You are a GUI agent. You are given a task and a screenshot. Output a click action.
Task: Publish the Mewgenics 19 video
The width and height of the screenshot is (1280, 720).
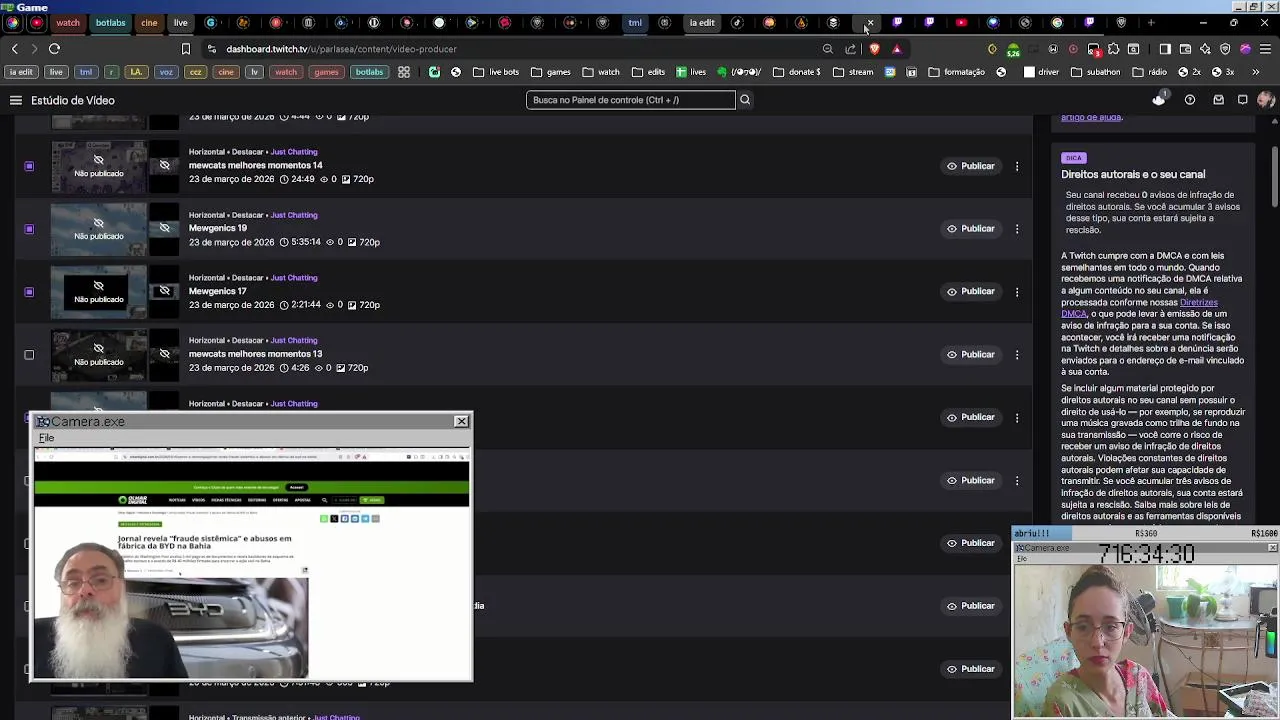pos(971,229)
